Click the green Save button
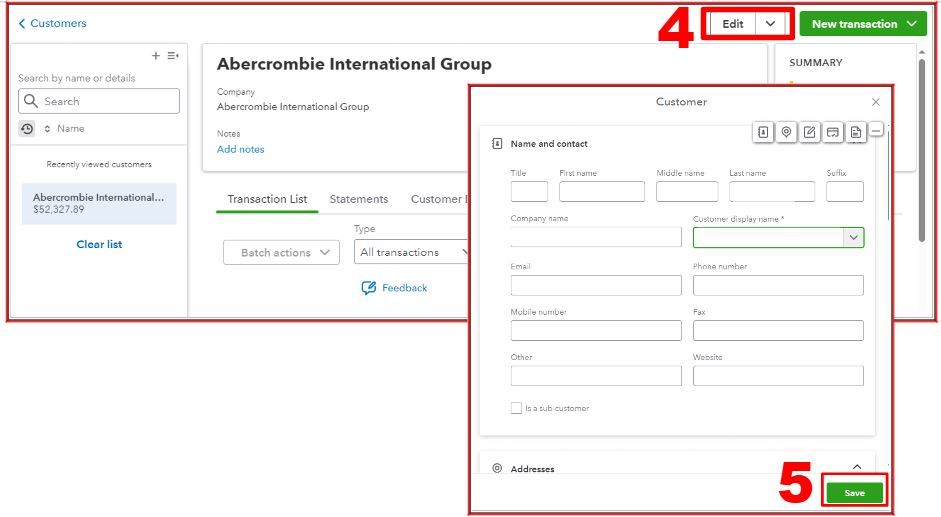The height and width of the screenshot is (517, 941). coord(855,493)
